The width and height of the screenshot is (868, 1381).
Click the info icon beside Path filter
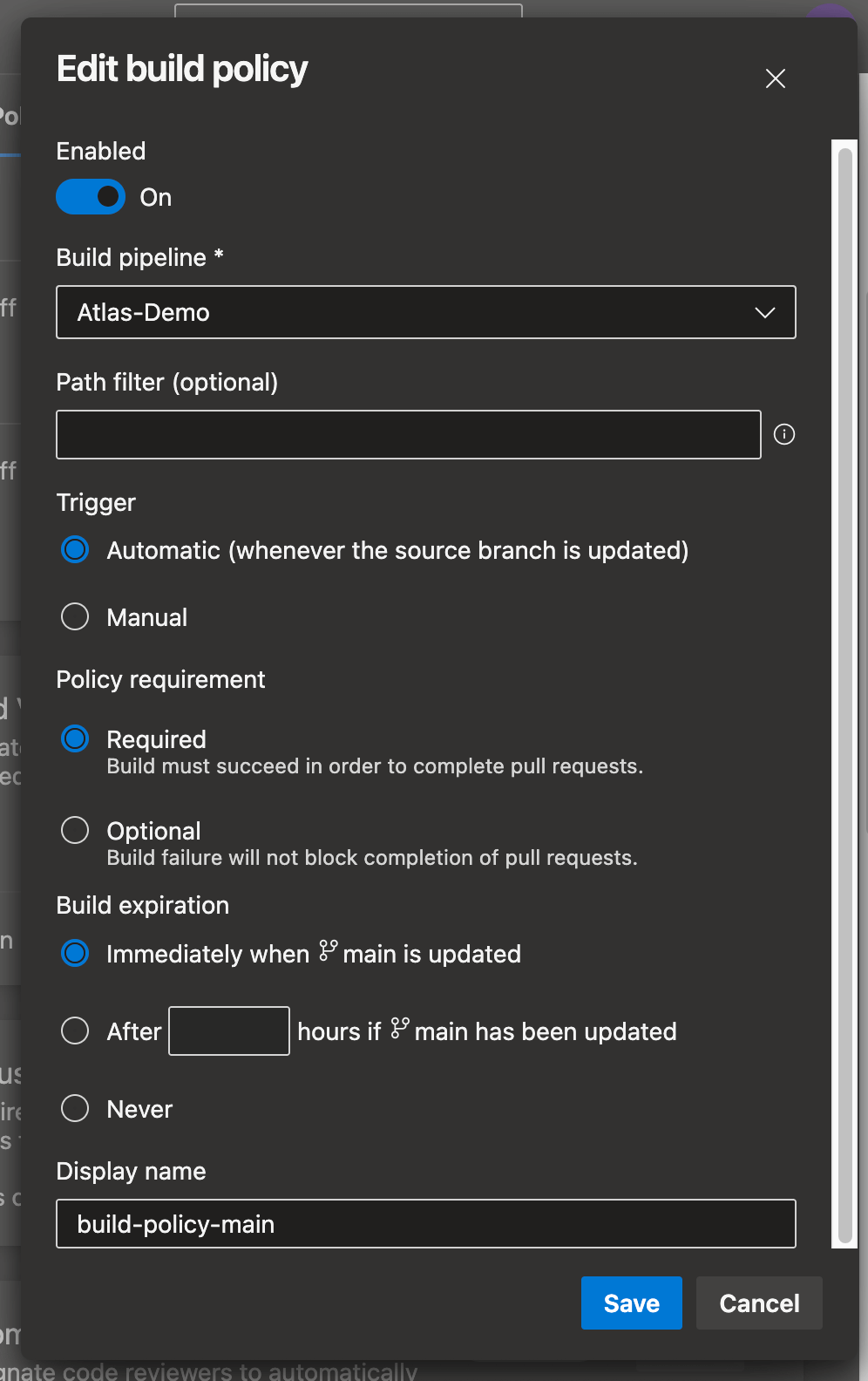click(784, 434)
